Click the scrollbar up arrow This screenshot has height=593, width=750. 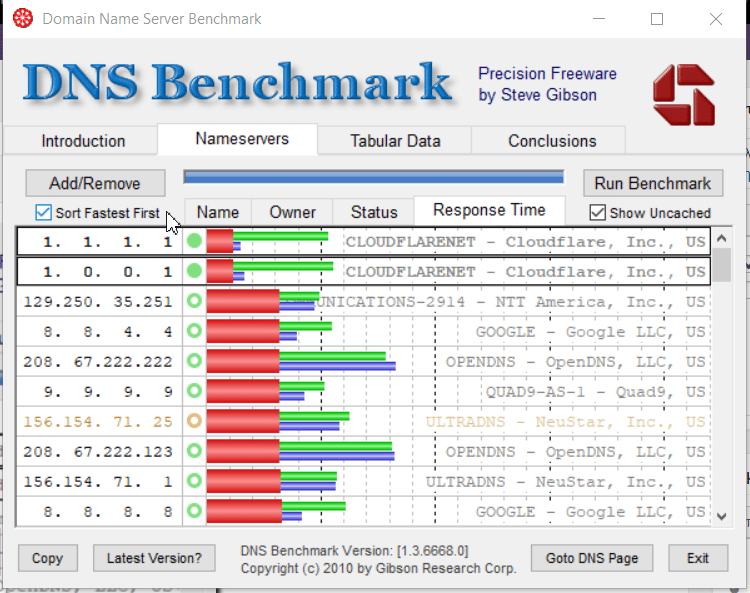coord(722,238)
